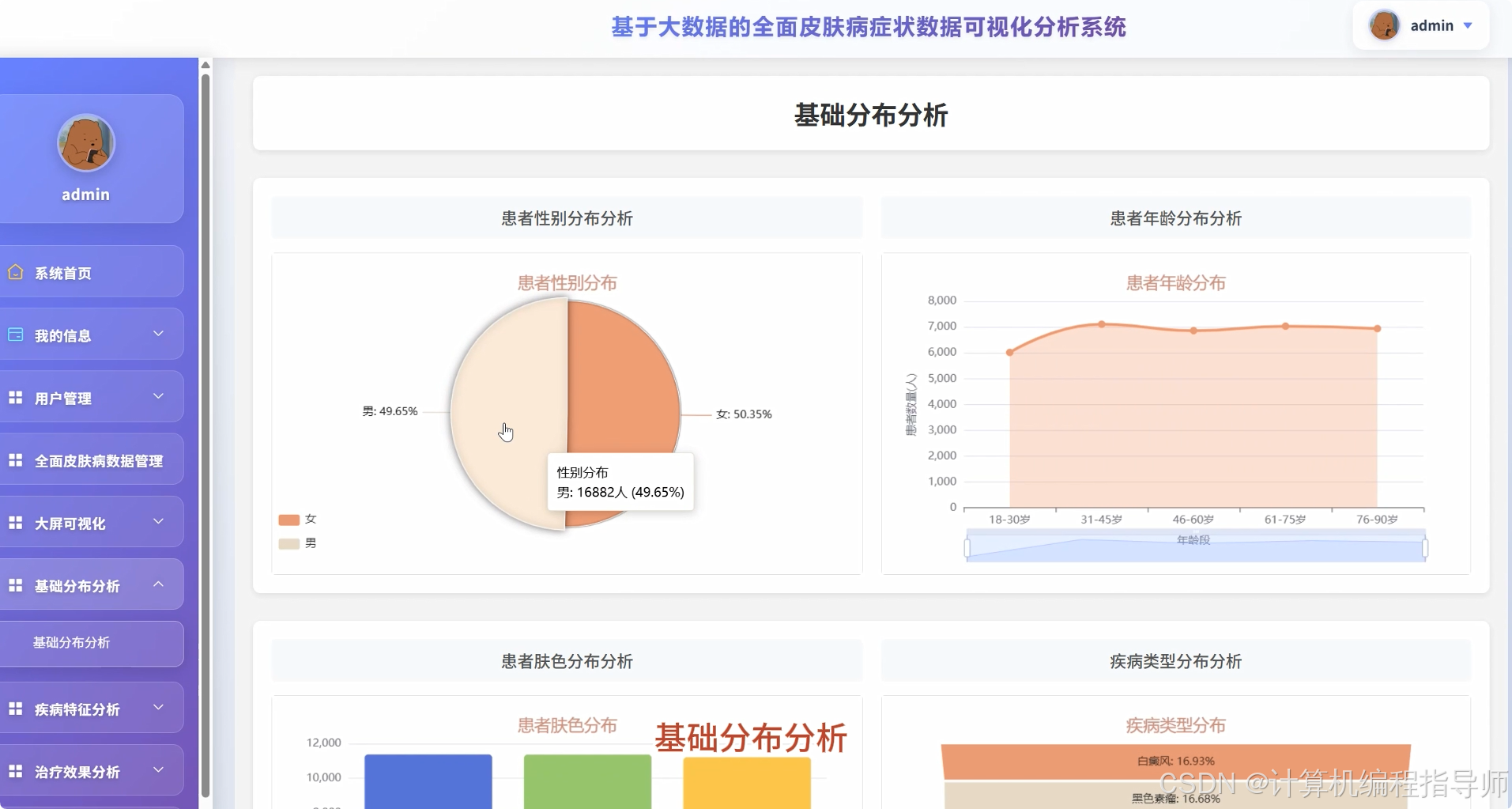Screen dimensions: 1512x809
Task: Click the 年龄段 data zoom slider
Action: (x=1193, y=544)
